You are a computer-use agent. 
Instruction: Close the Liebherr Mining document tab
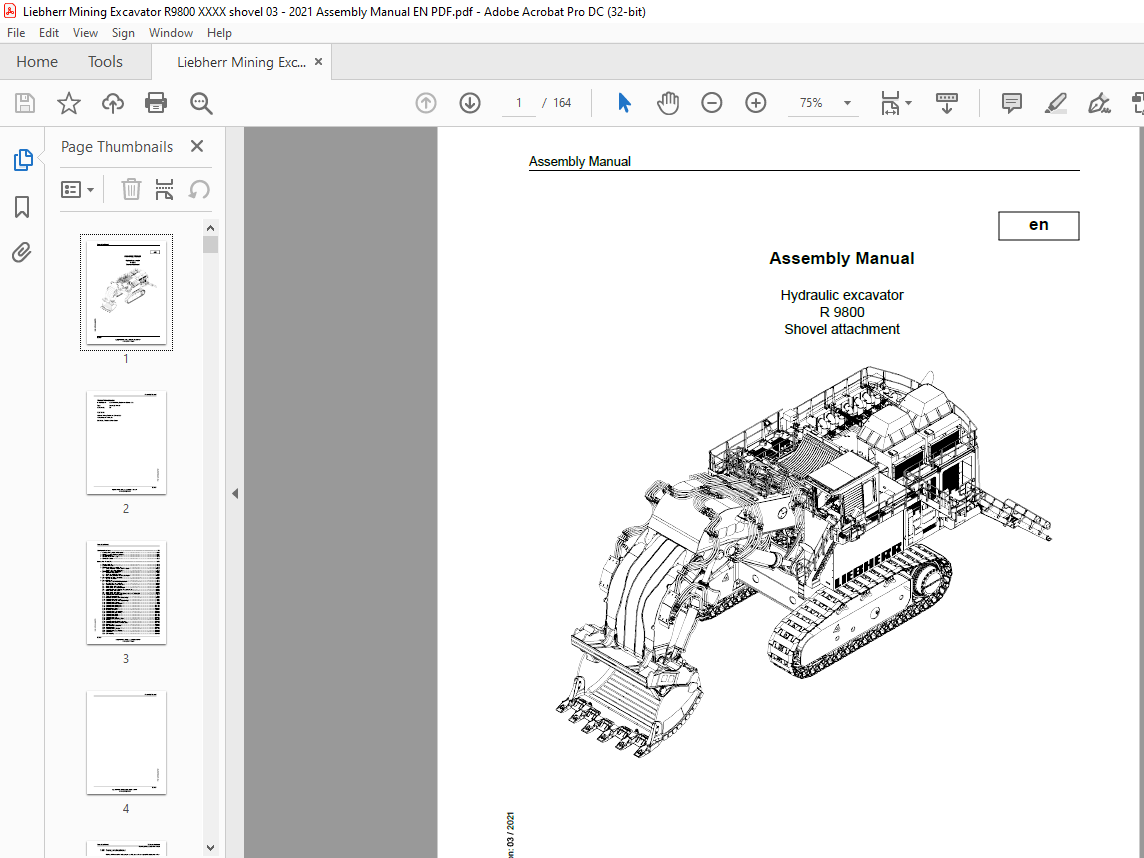click(318, 62)
